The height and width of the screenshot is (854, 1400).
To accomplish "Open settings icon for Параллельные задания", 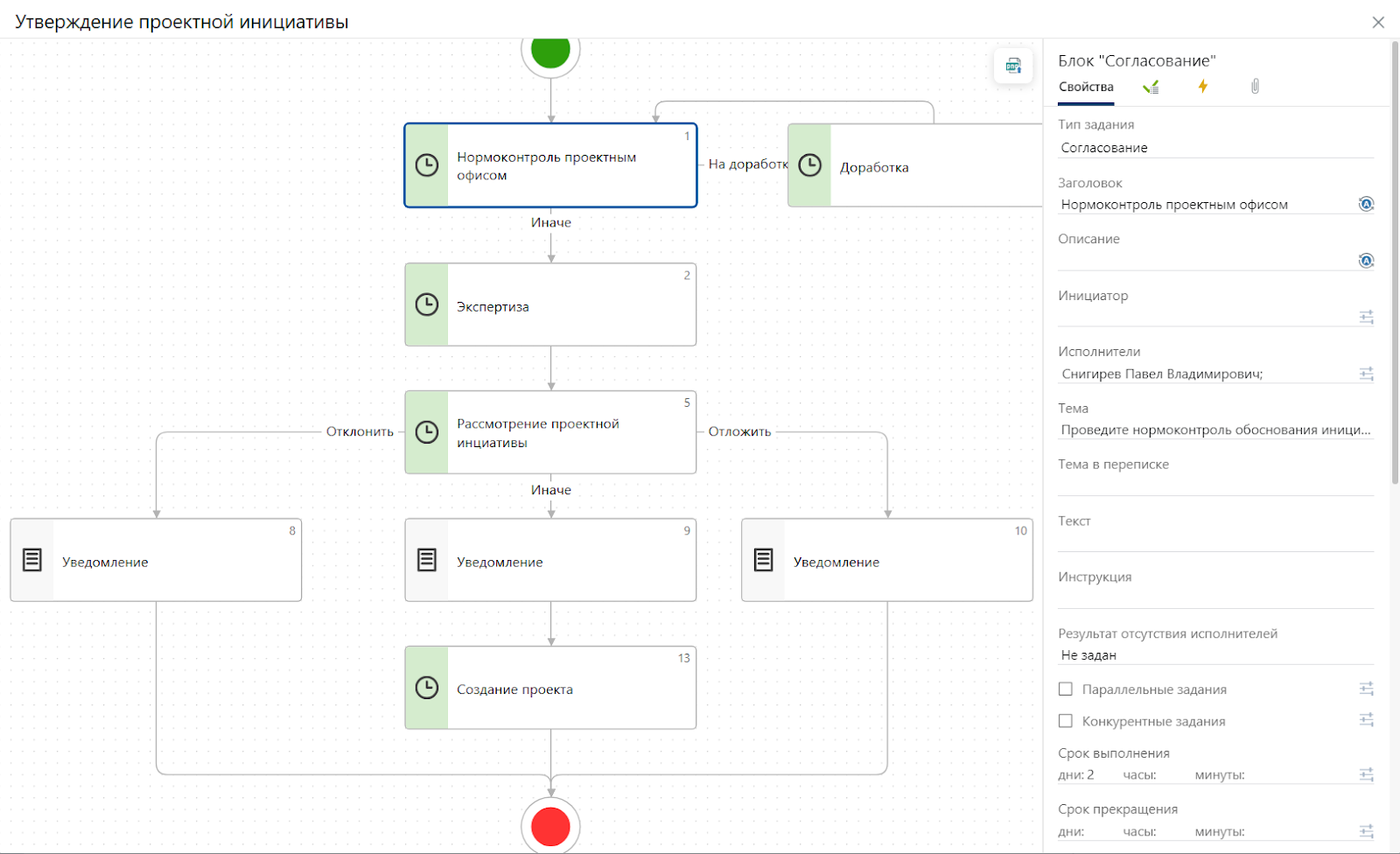I will tap(1366, 689).
